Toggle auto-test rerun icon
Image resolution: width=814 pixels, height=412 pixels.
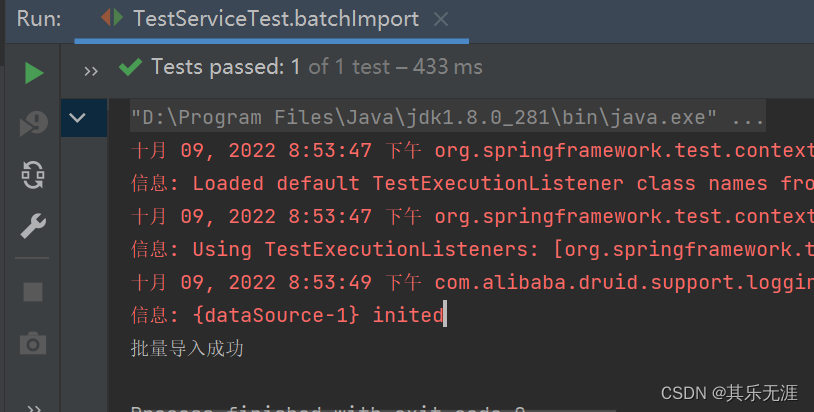point(34,176)
